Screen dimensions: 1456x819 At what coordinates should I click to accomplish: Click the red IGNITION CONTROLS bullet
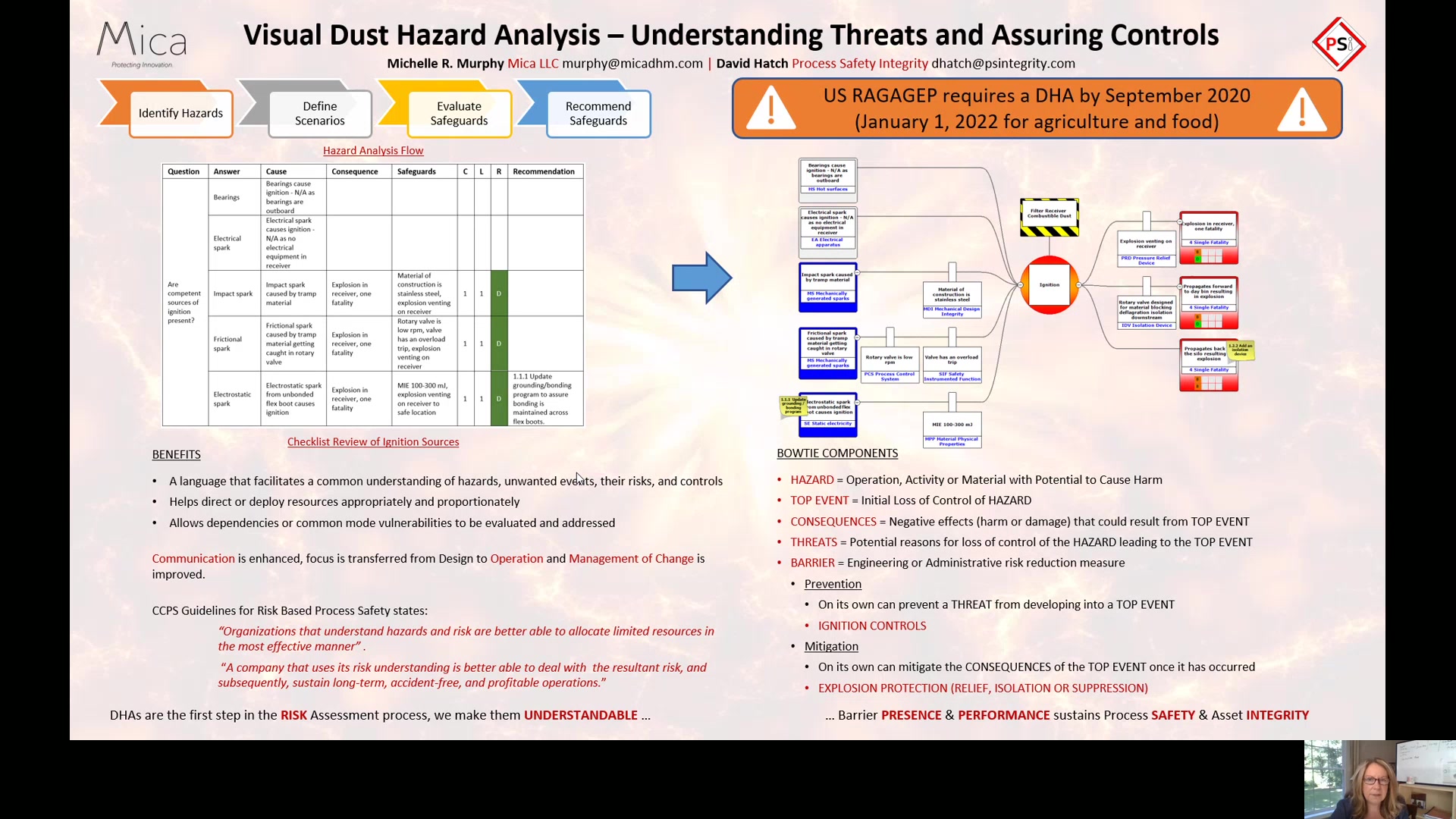pos(872,626)
